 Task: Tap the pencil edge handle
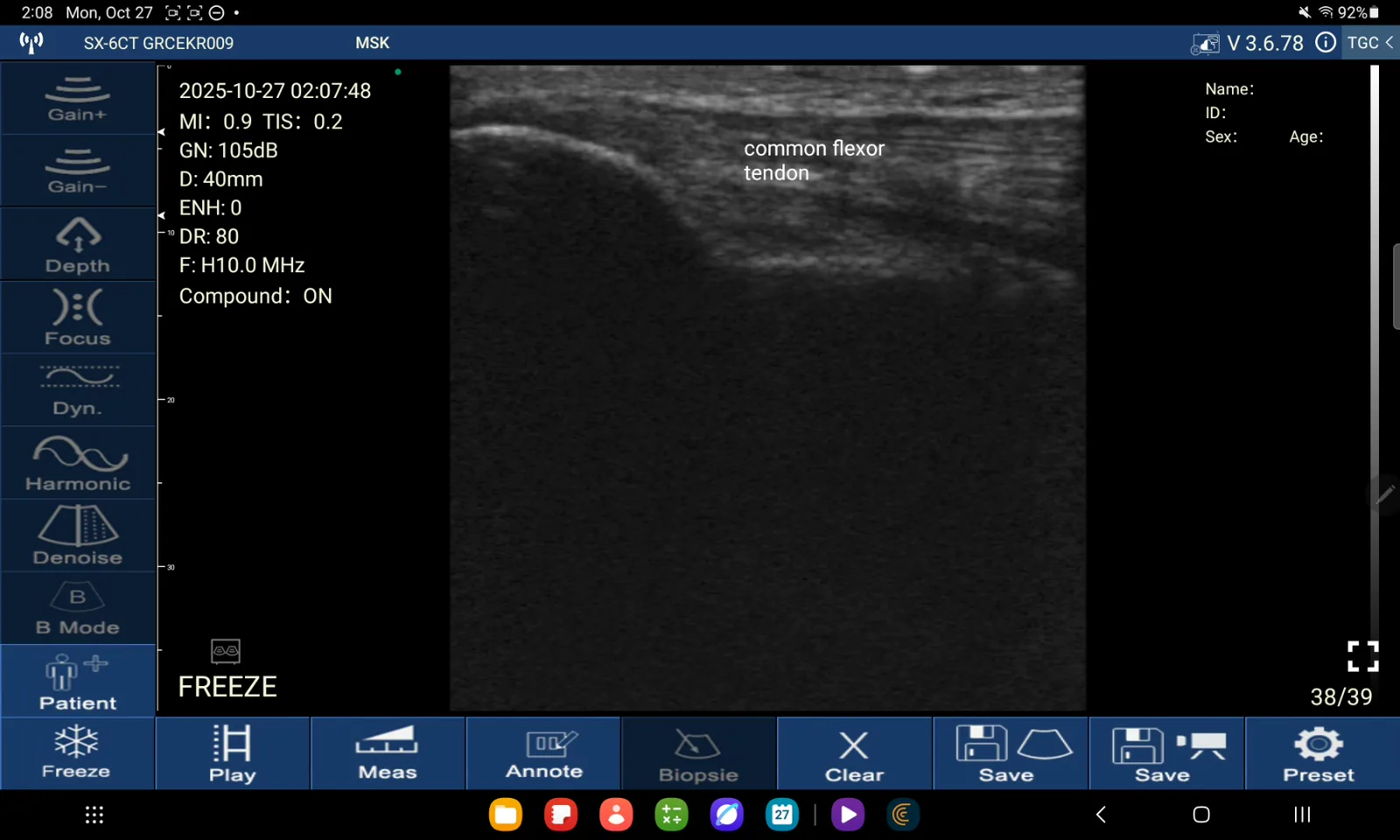1385,494
